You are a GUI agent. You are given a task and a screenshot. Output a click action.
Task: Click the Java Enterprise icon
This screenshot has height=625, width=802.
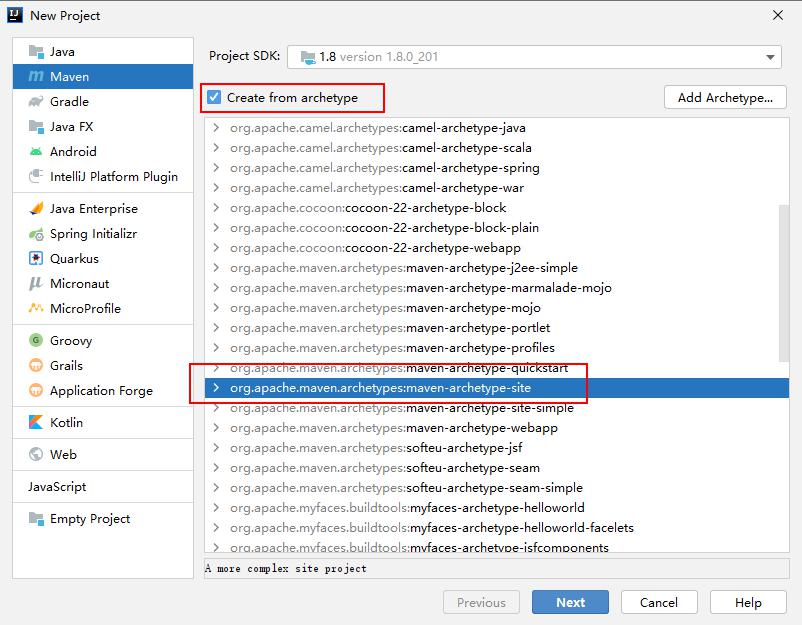pos(36,209)
